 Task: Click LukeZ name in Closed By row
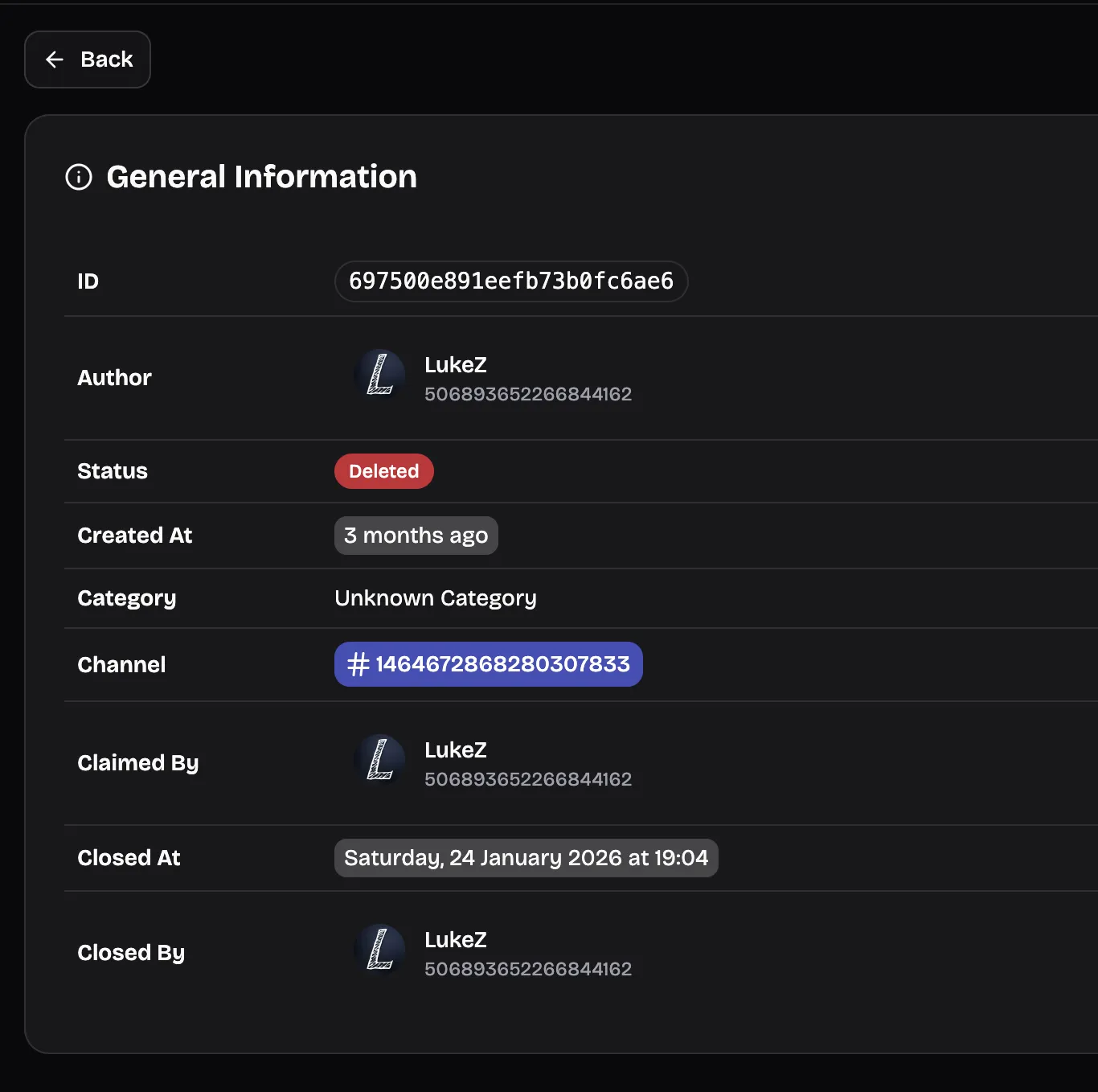coord(456,940)
